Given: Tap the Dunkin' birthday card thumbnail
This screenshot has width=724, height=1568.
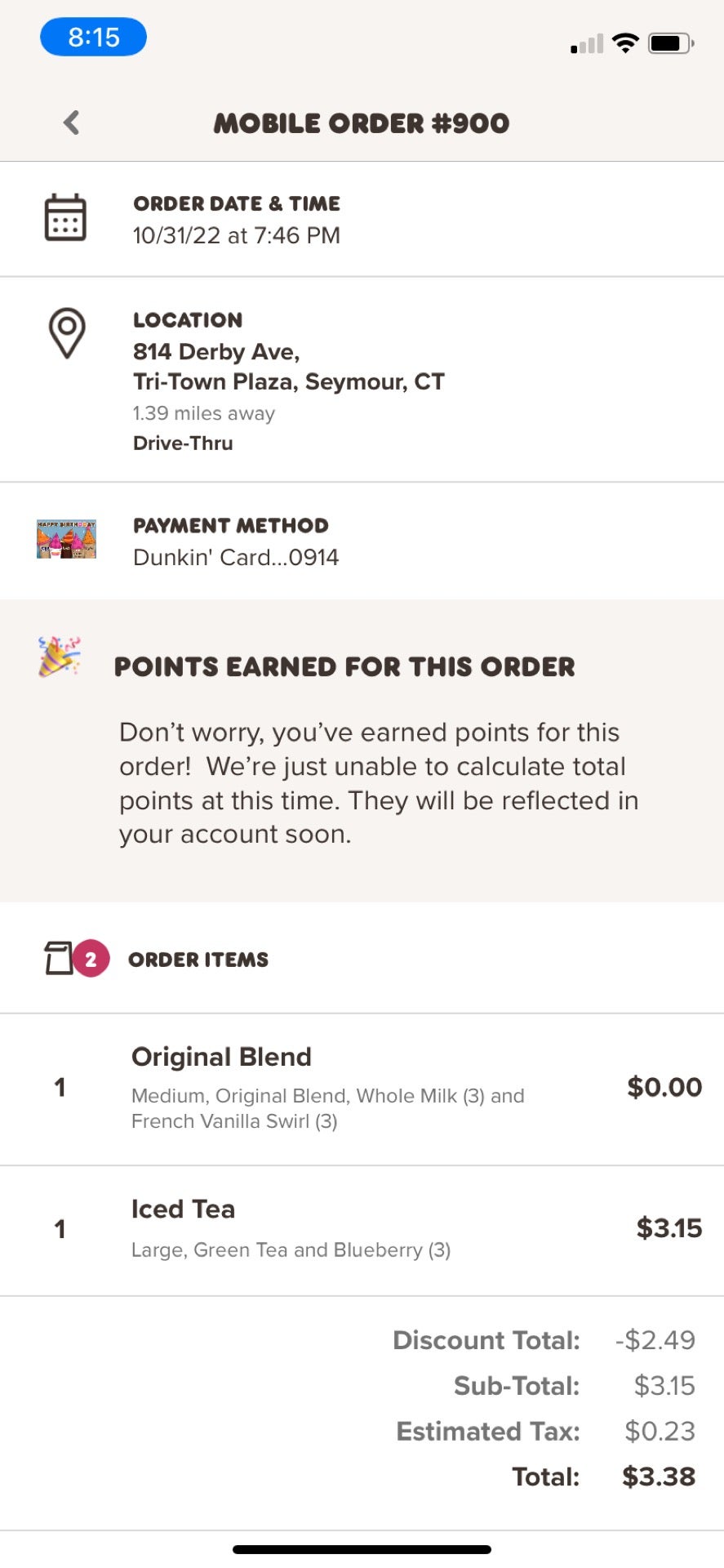Looking at the screenshot, I should point(66,539).
